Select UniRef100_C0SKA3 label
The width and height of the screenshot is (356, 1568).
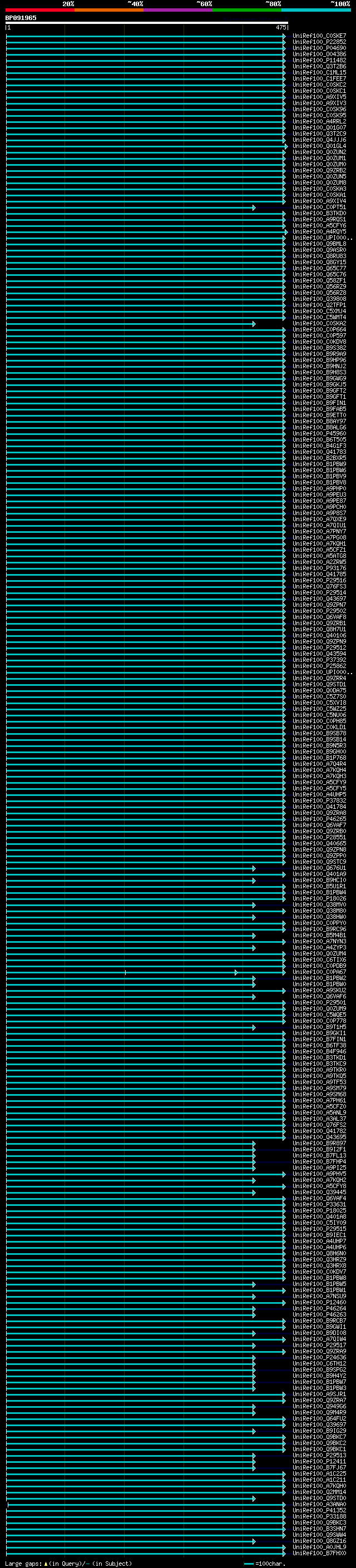(x=319, y=189)
